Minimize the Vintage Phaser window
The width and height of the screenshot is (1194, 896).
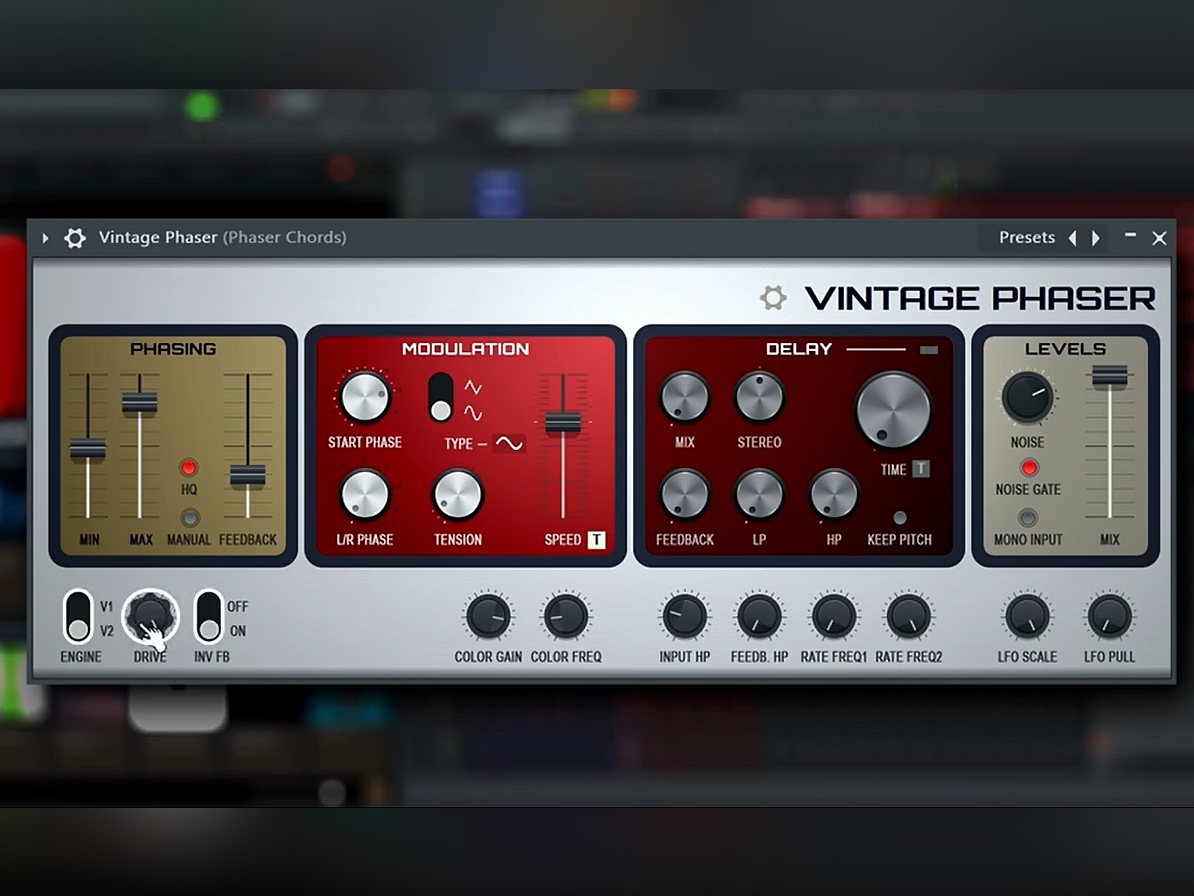click(1130, 236)
